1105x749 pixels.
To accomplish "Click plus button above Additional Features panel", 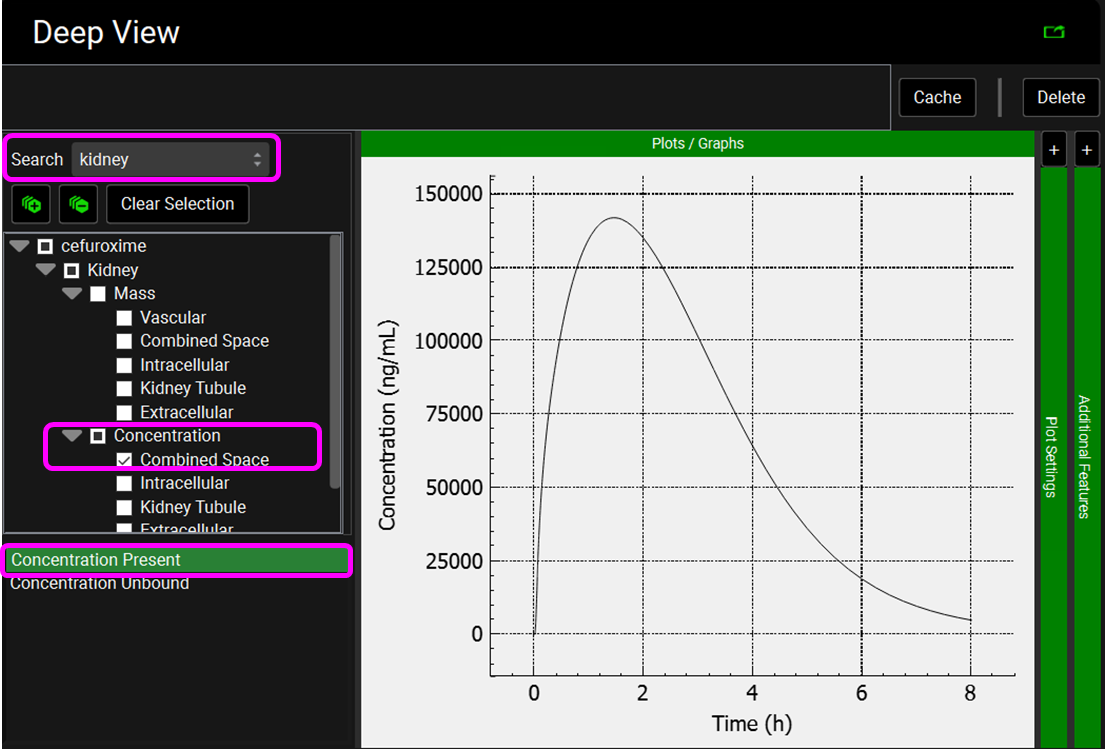I will tap(1087, 150).
